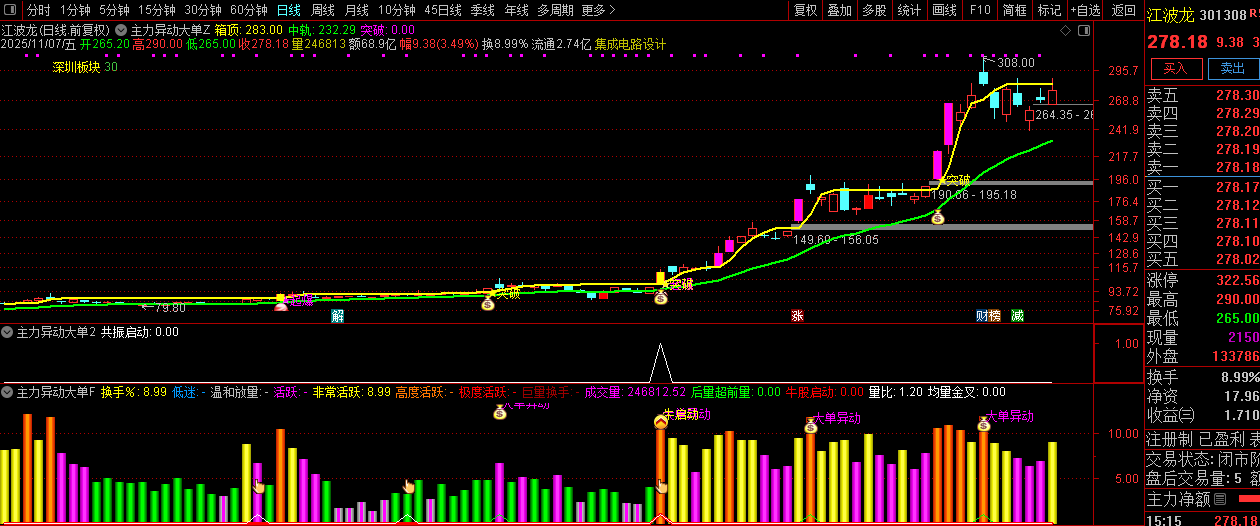The width and height of the screenshot is (1260, 526).
Task: Switch to 1分钟 period
Action: pyautogui.click(x=75, y=10)
